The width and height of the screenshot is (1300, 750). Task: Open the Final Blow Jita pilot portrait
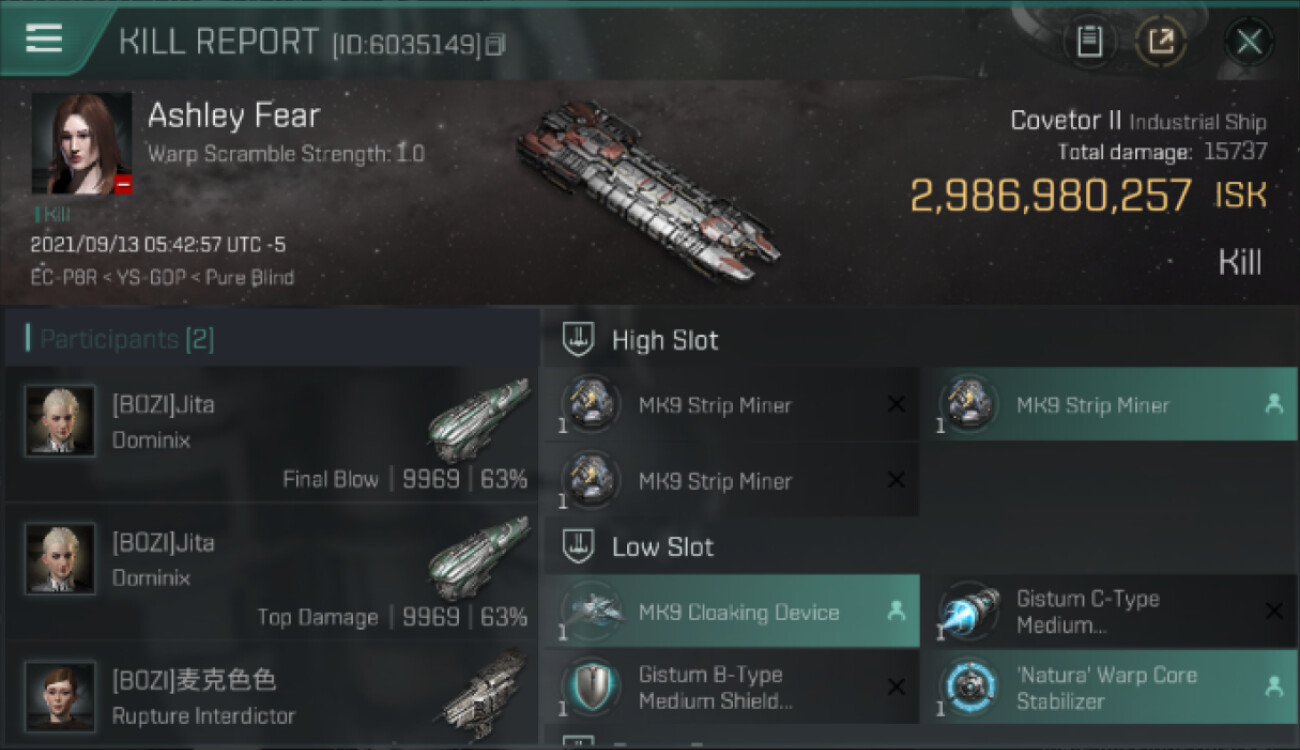(60, 421)
